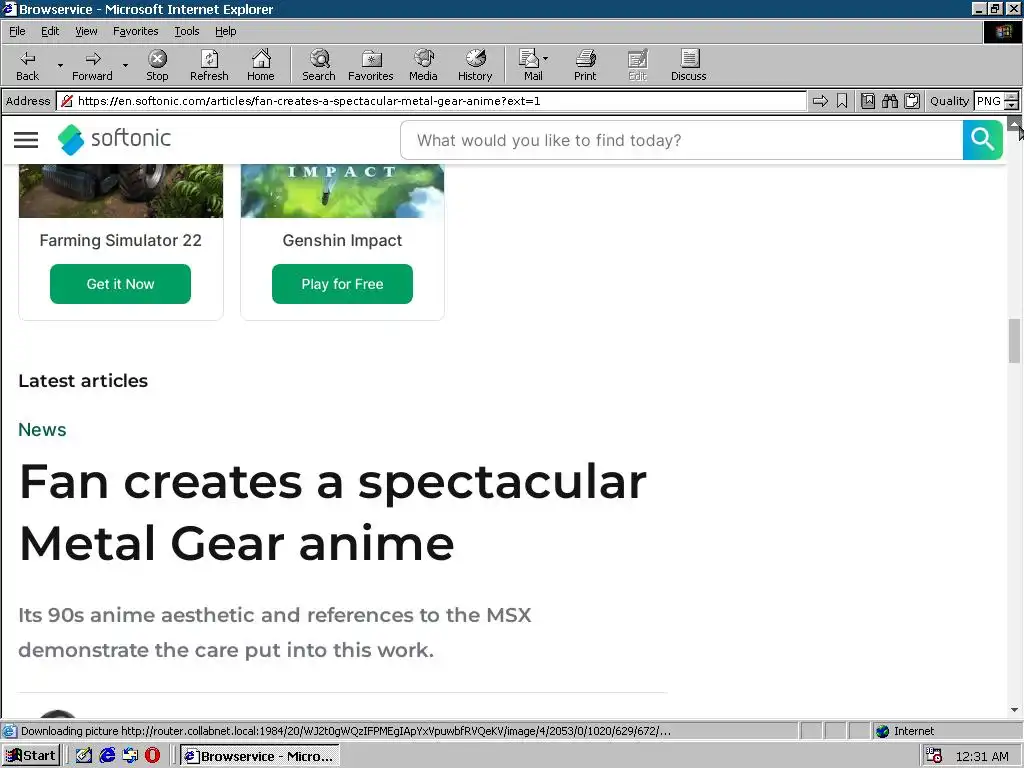This screenshot has width=1024, height=768.
Task: Click the Mail toolbar button
Action: click(x=530, y=65)
